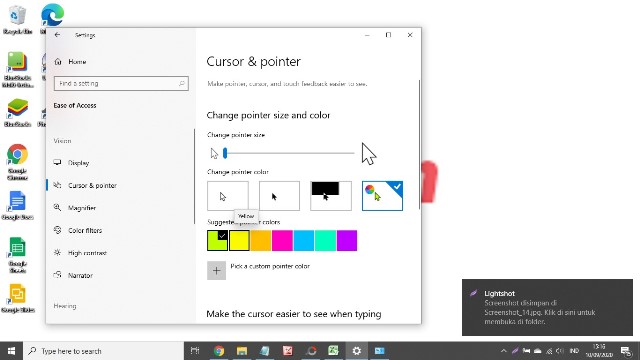
Task: Select the Google Sheets desktop shortcut
Action: [x=17, y=255]
